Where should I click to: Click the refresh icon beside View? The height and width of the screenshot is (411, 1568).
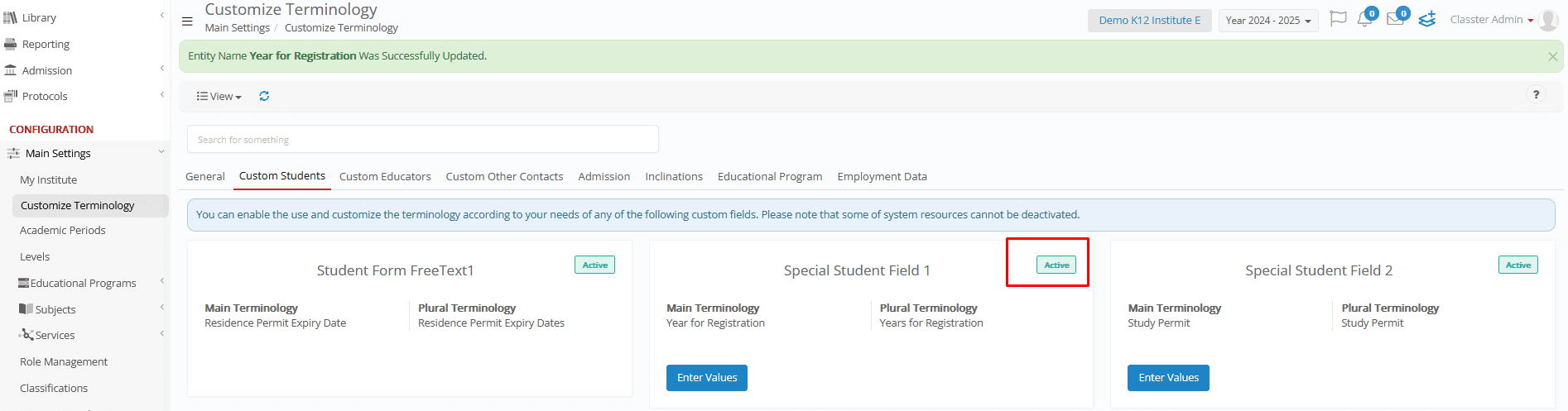coord(264,96)
